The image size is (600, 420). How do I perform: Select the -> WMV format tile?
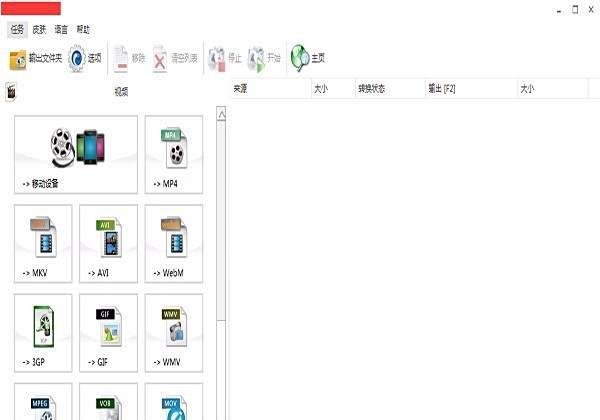click(x=174, y=333)
